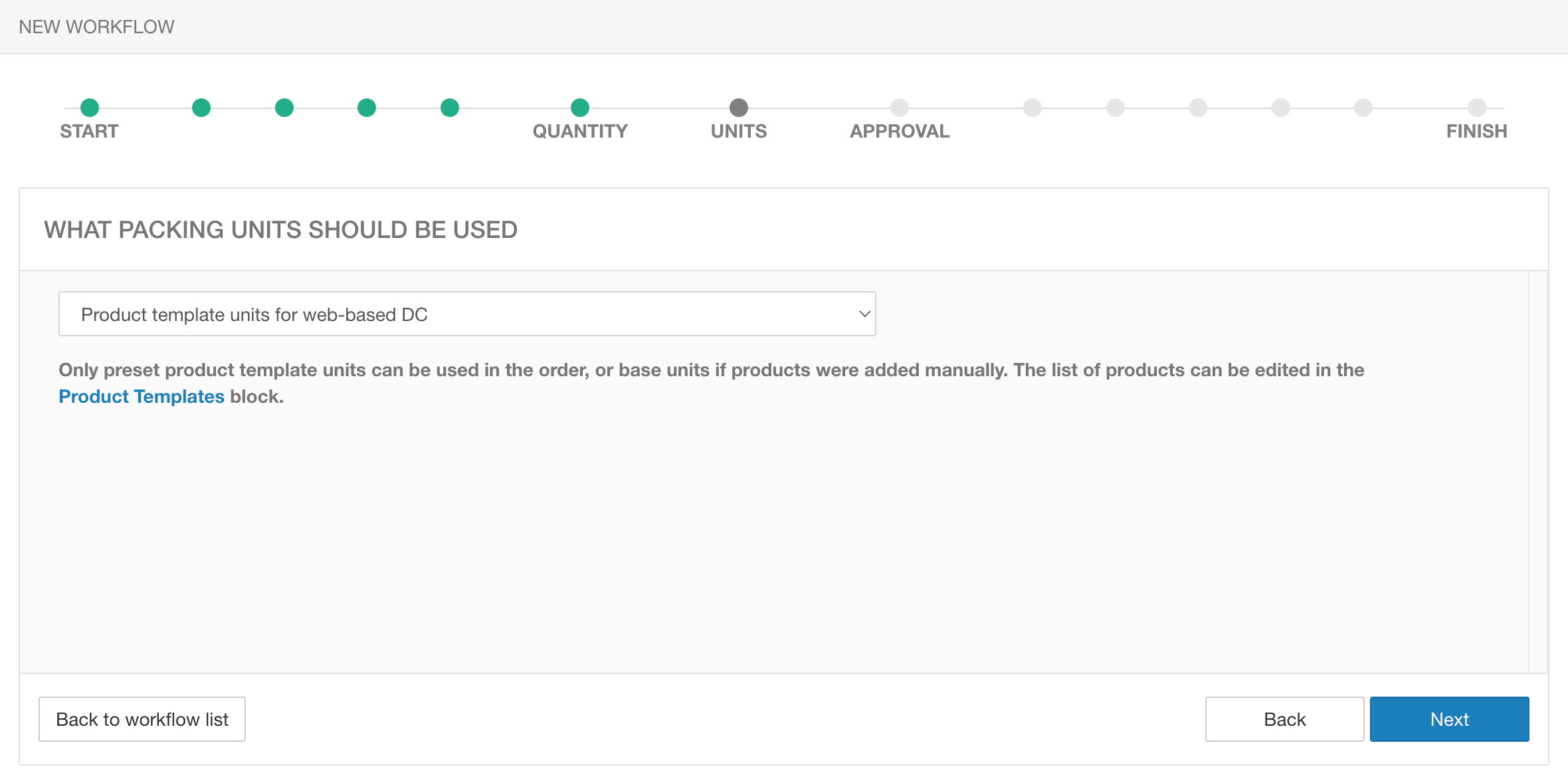Click the third green step dot

tap(284, 108)
